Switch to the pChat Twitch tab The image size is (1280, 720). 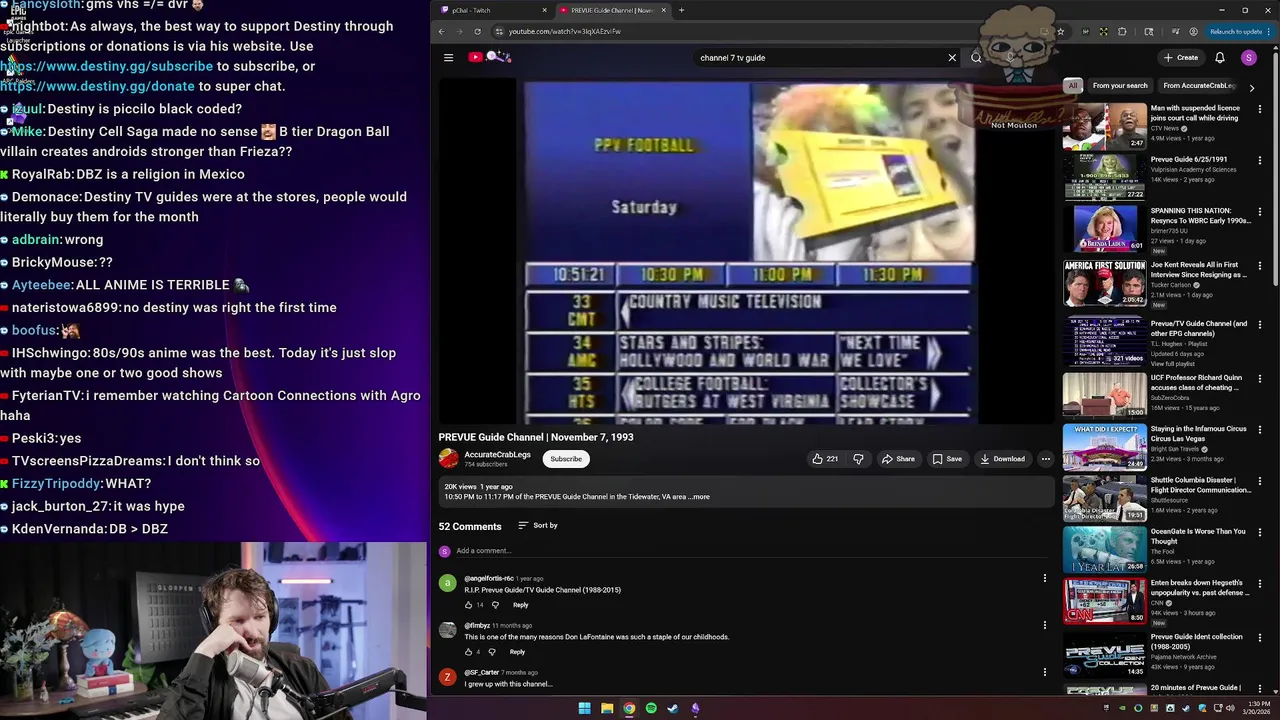[x=494, y=10]
